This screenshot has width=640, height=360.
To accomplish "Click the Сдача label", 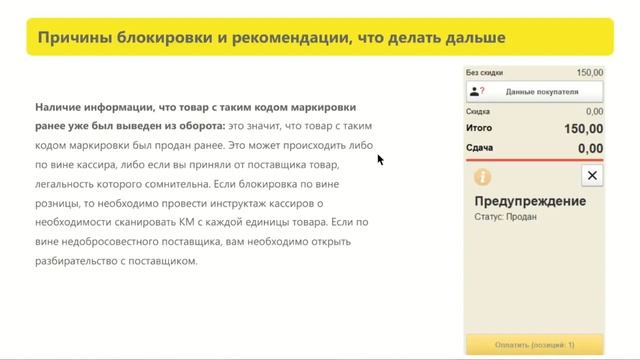I will 480,148.
